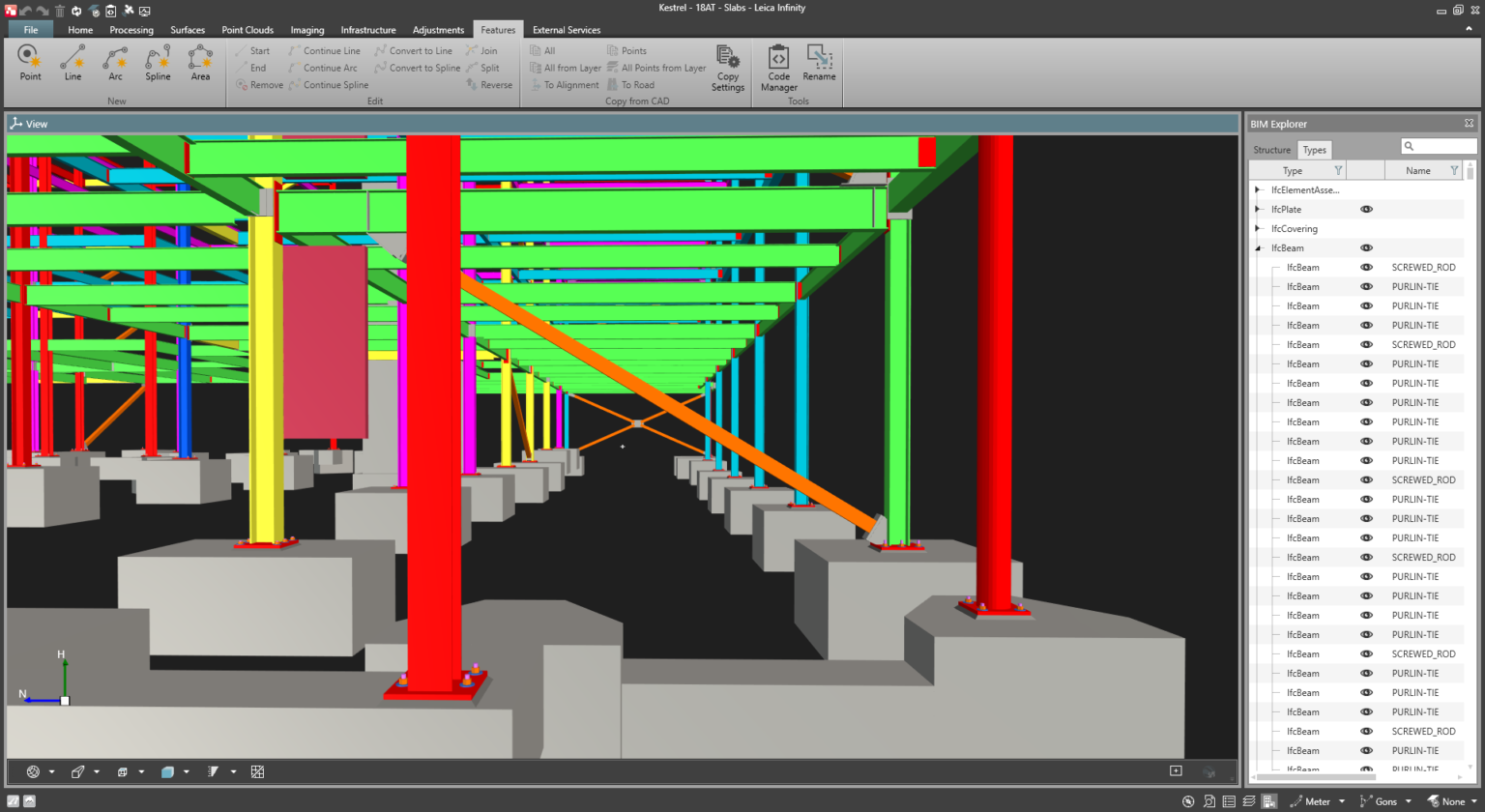Toggle visibility of the IfcBeam group

[1366, 247]
